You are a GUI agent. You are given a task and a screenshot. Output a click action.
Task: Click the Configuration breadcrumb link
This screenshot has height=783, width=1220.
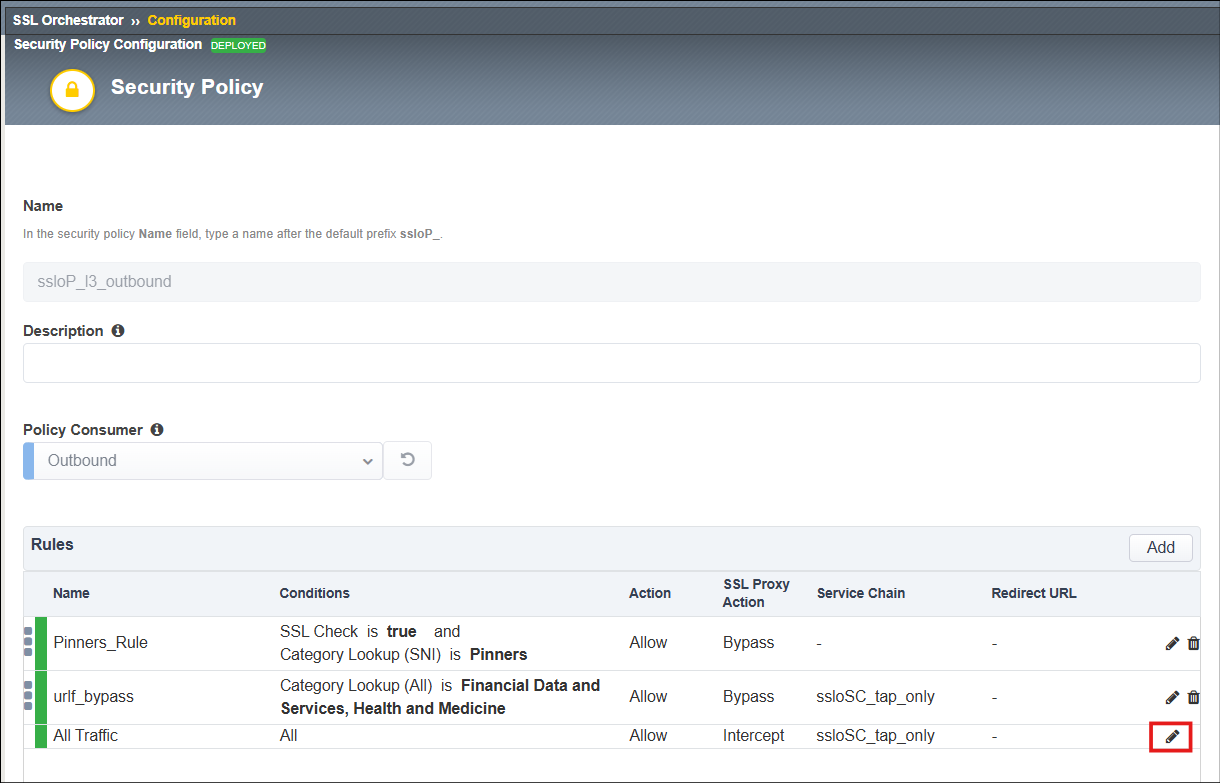click(192, 20)
